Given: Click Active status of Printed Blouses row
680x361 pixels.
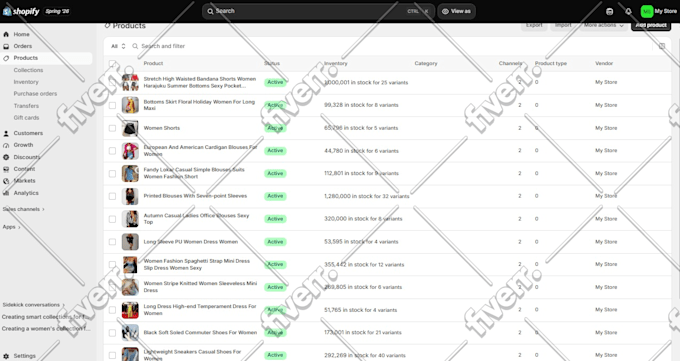Looking at the screenshot, I should click(x=275, y=196).
